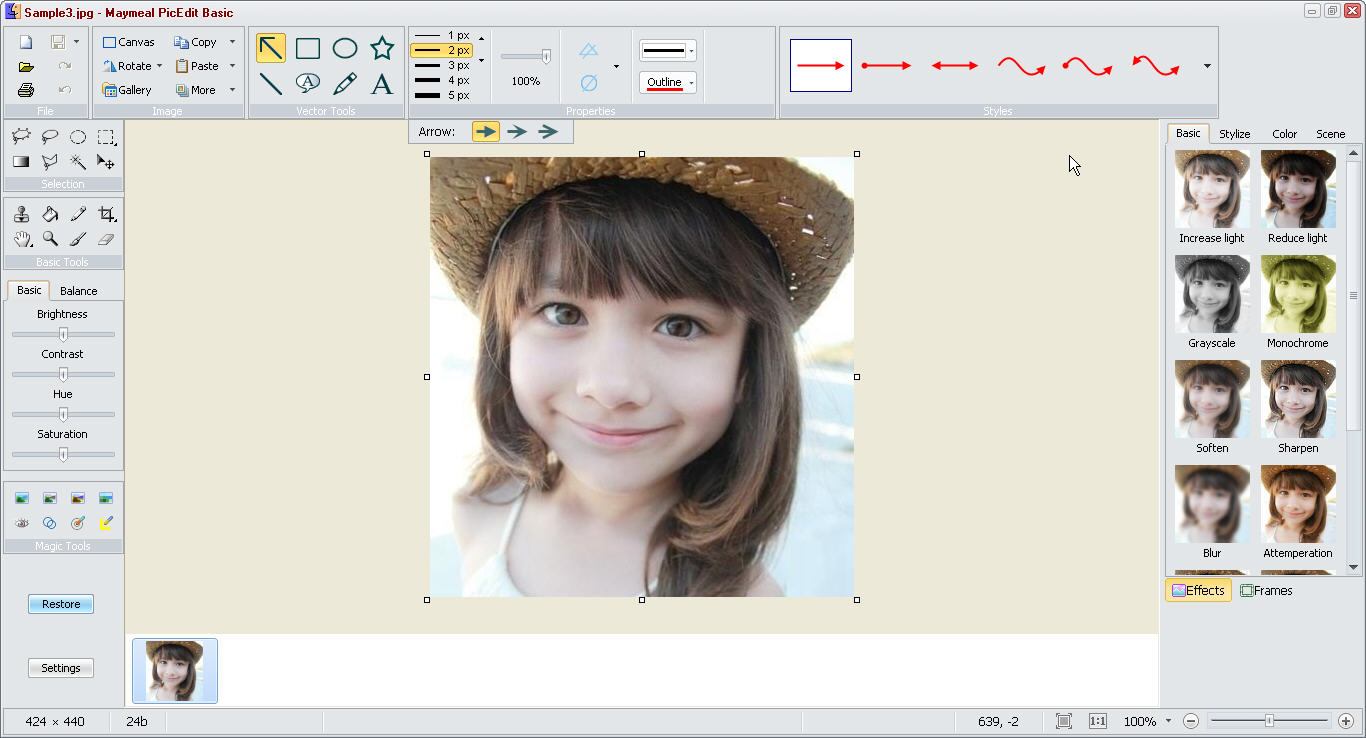1366x738 pixels.
Task: Click the Print icon in File group
Action: click(x=26, y=90)
